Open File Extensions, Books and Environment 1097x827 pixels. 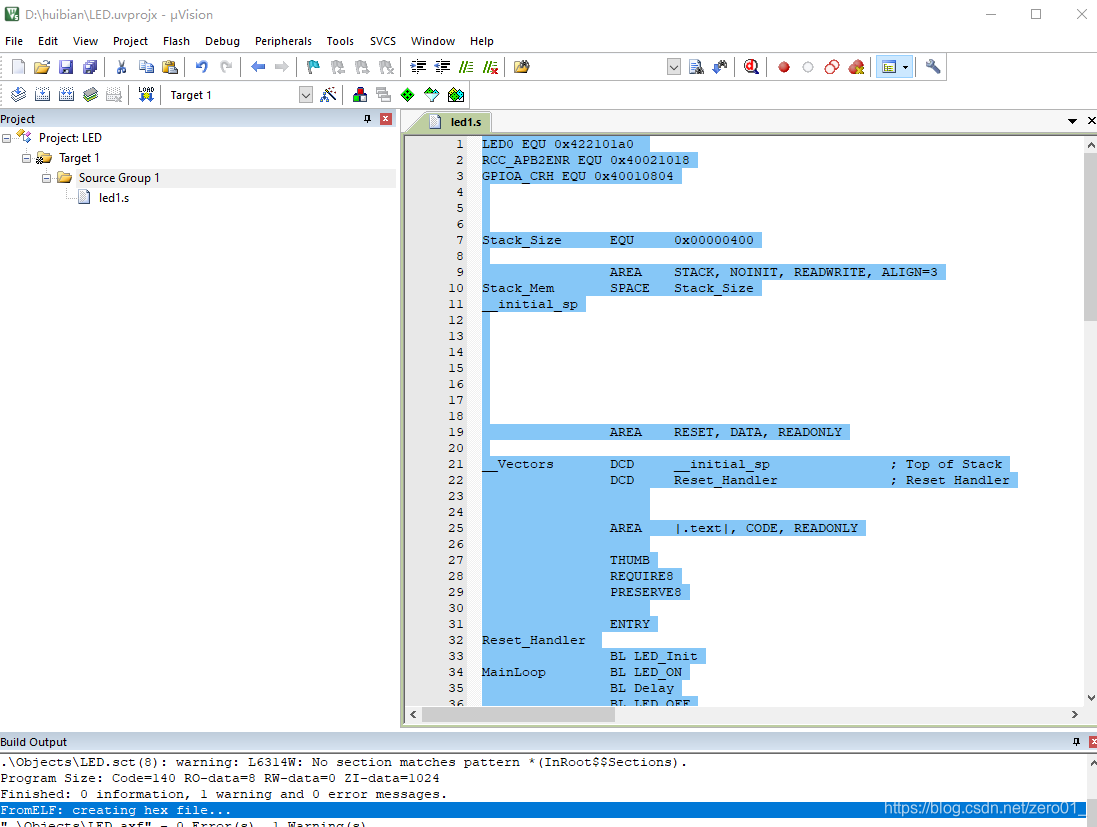[x=360, y=94]
